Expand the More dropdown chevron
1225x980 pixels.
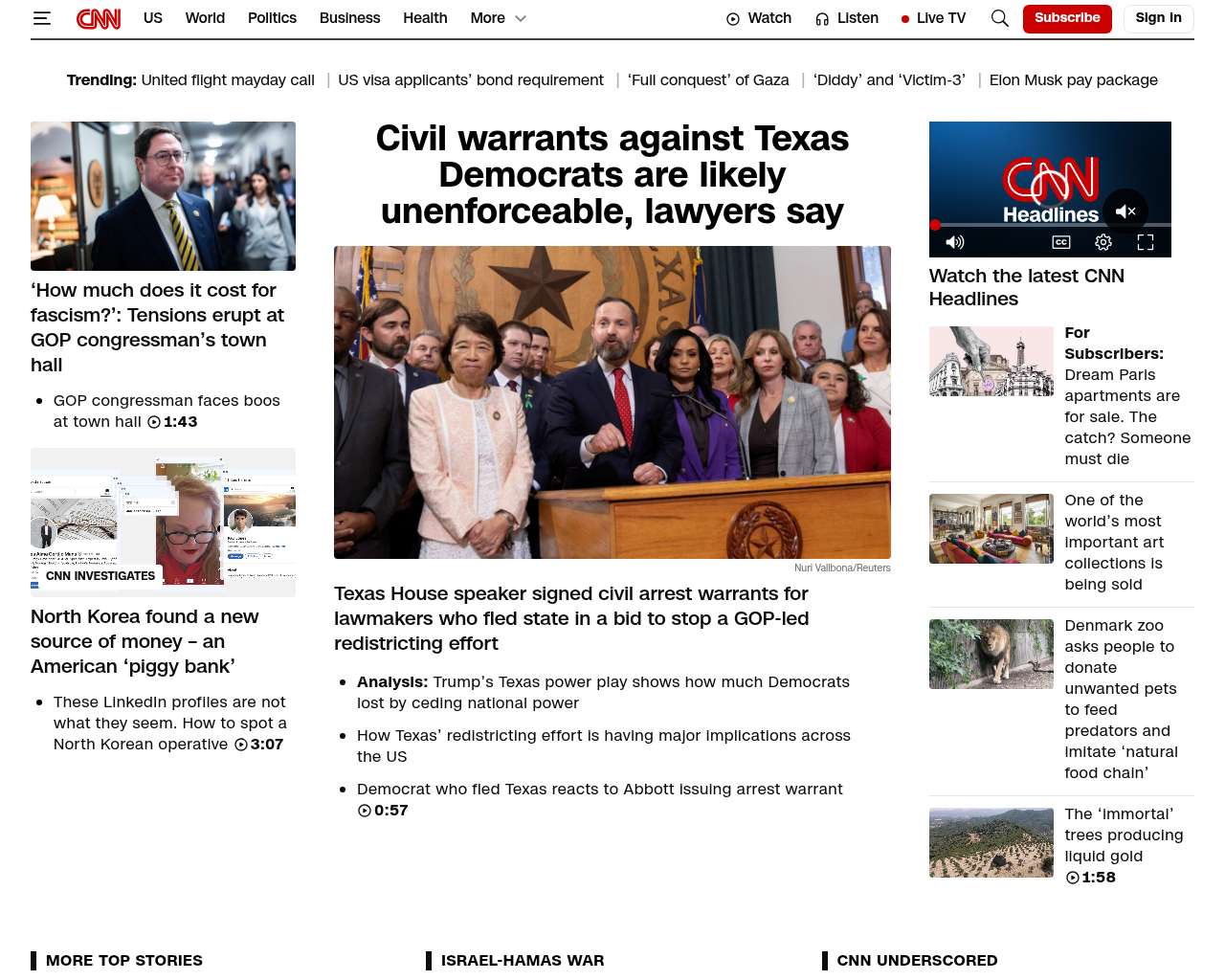(x=521, y=18)
